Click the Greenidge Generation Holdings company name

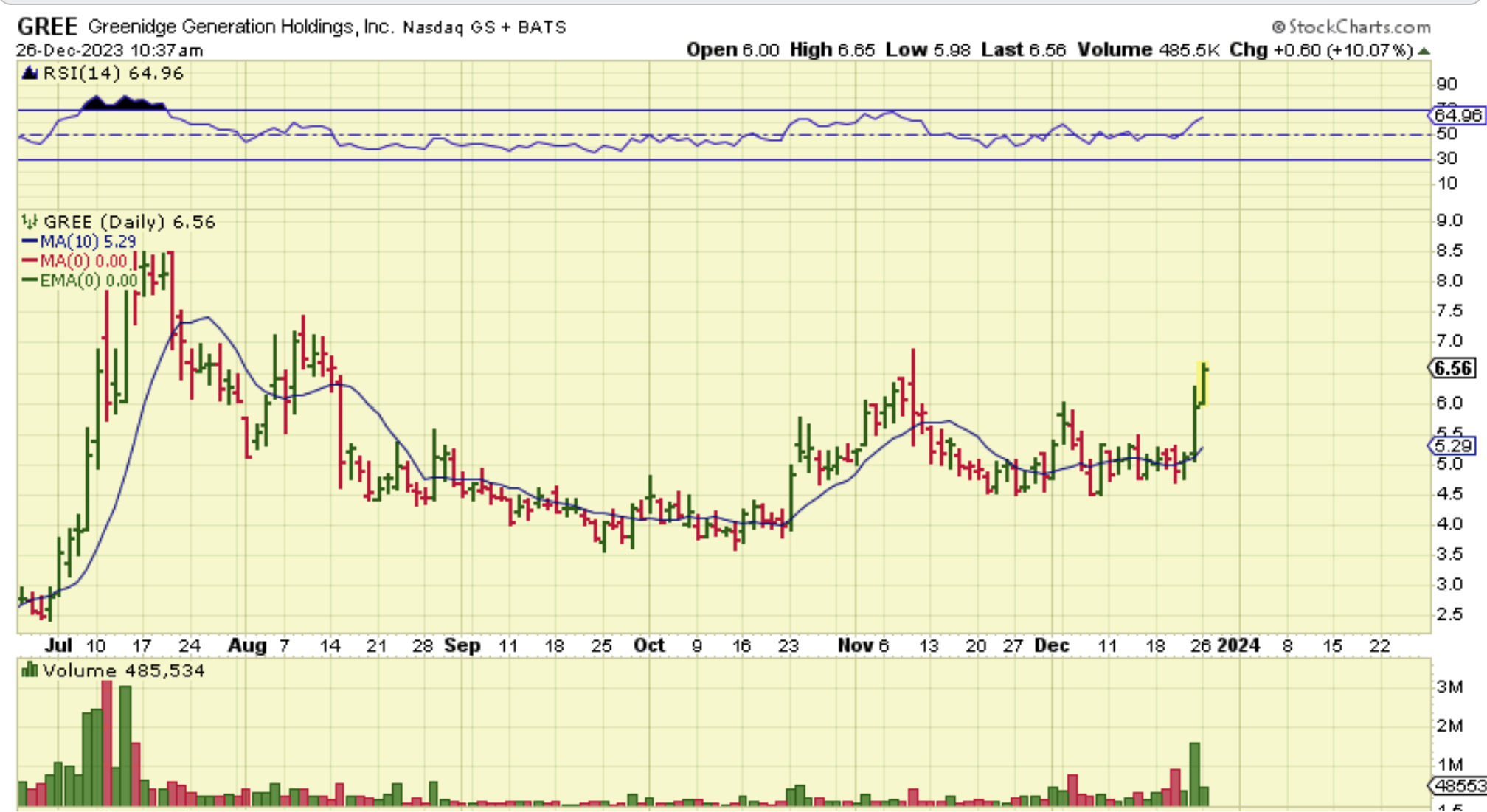[240, 27]
